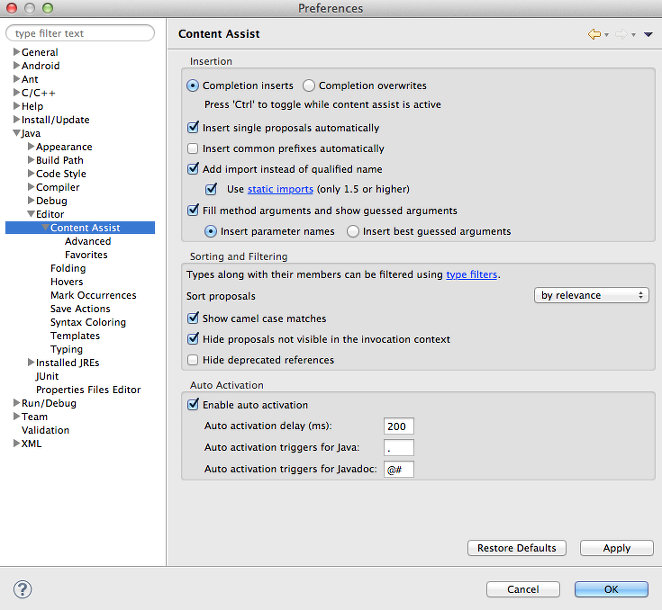662x610 pixels.
Task: Open Sort proposals by relevance dropdown
Action: click(x=591, y=295)
